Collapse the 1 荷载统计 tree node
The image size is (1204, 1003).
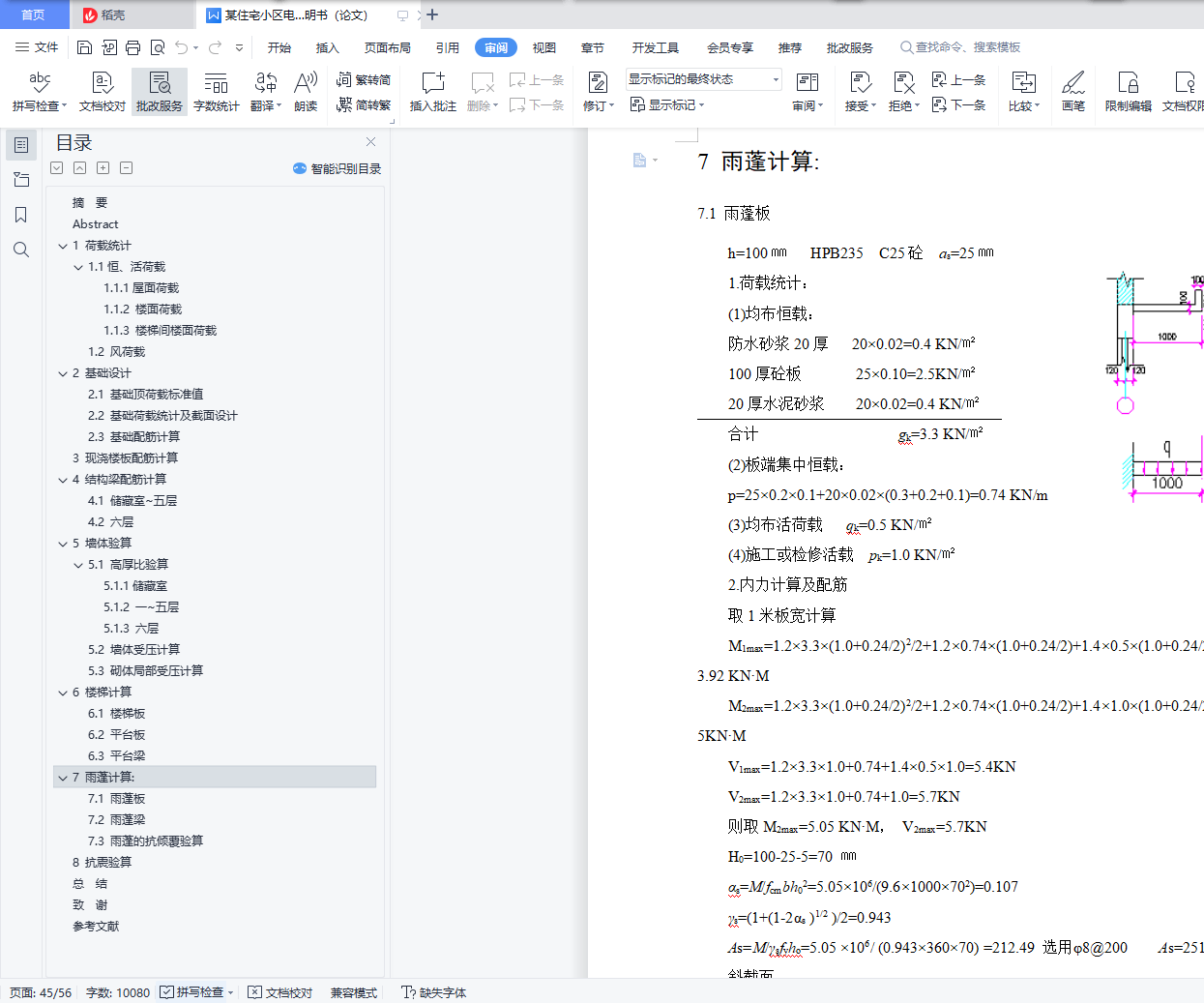pos(63,246)
